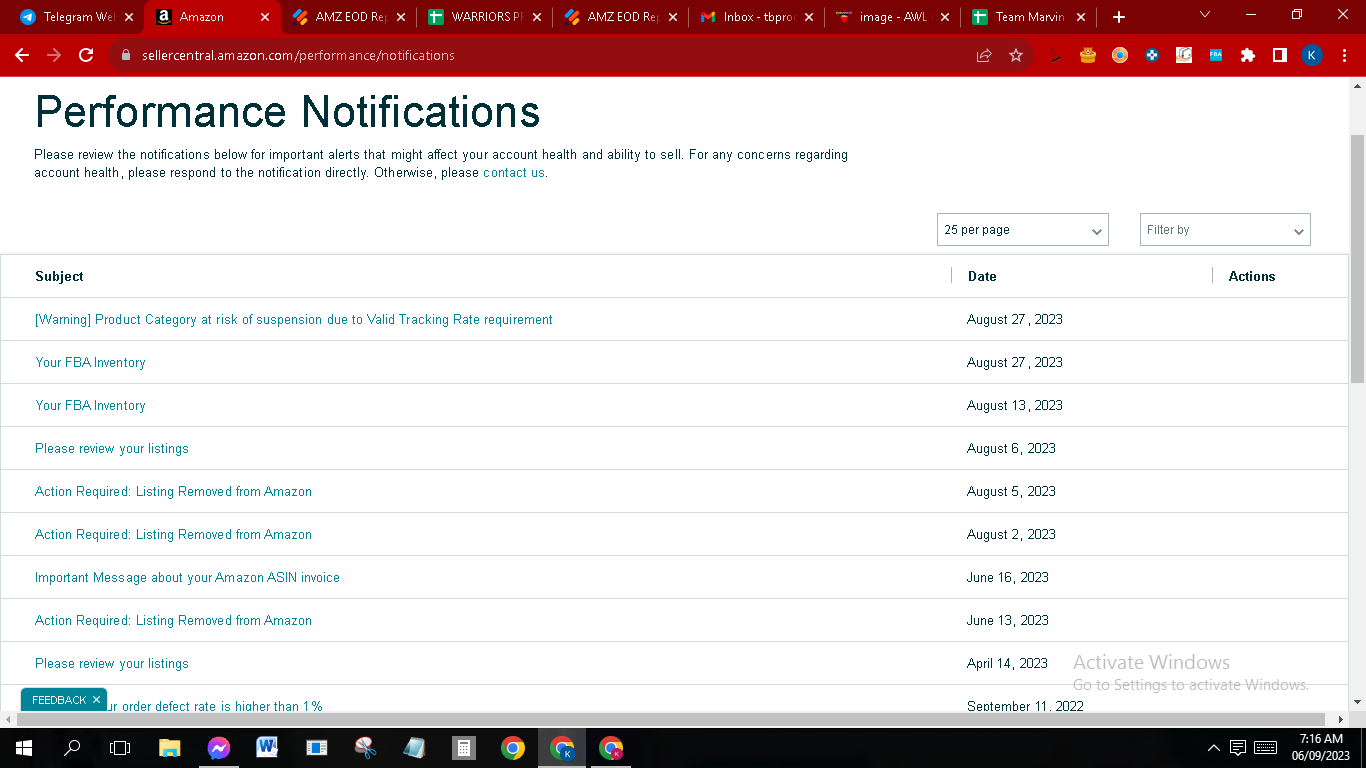Screen dimensions: 1366x768
Task: Click the orange circle extension icon
Action: click(1120, 56)
